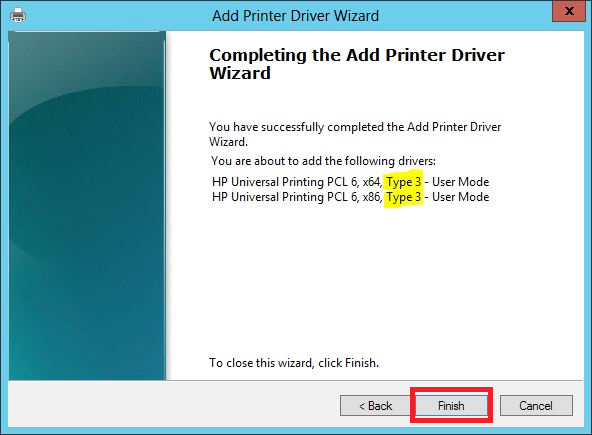Select the HP Universal Printing x86 driver line
592x435 pixels.
pyautogui.click(x=350, y=197)
